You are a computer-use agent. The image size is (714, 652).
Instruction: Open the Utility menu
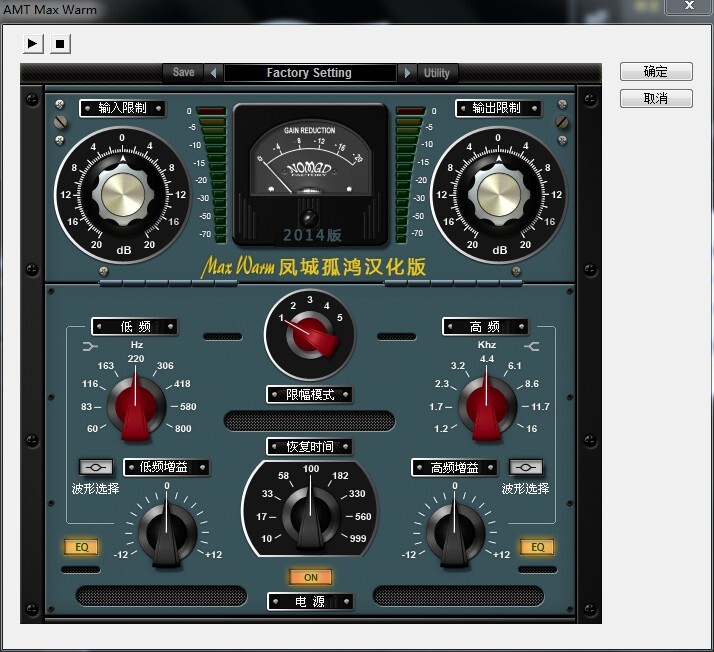click(437, 72)
